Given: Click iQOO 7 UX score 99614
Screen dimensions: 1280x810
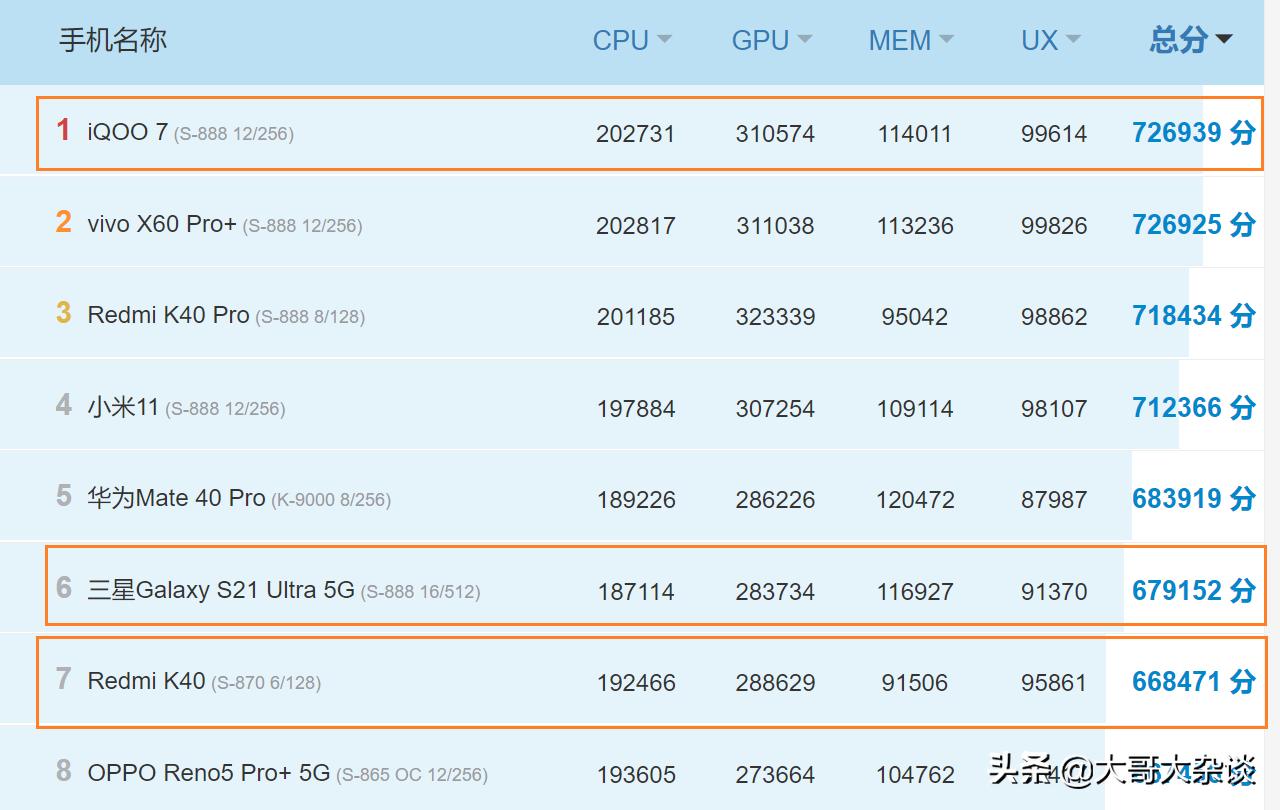Looking at the screenshot, I should coord(1054,133).
